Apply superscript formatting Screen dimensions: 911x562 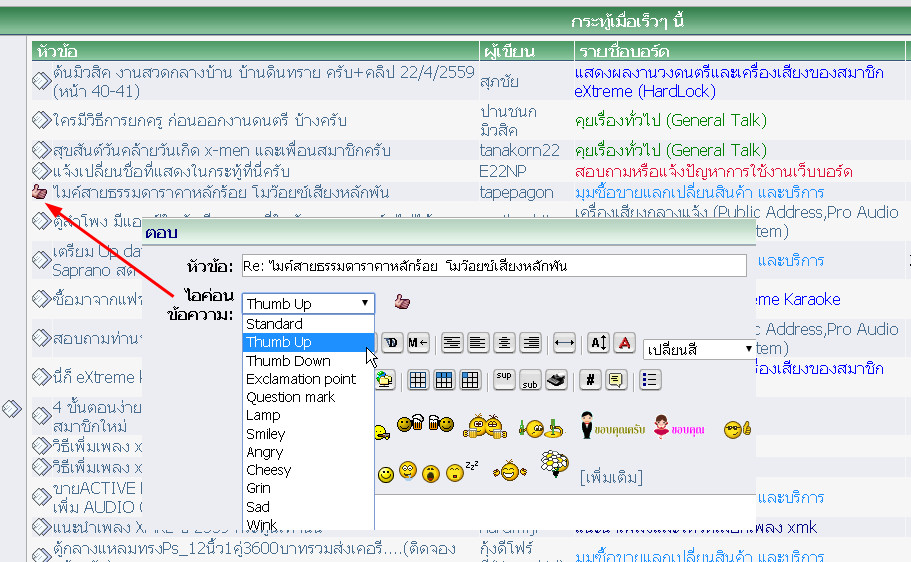click(504, 380)
